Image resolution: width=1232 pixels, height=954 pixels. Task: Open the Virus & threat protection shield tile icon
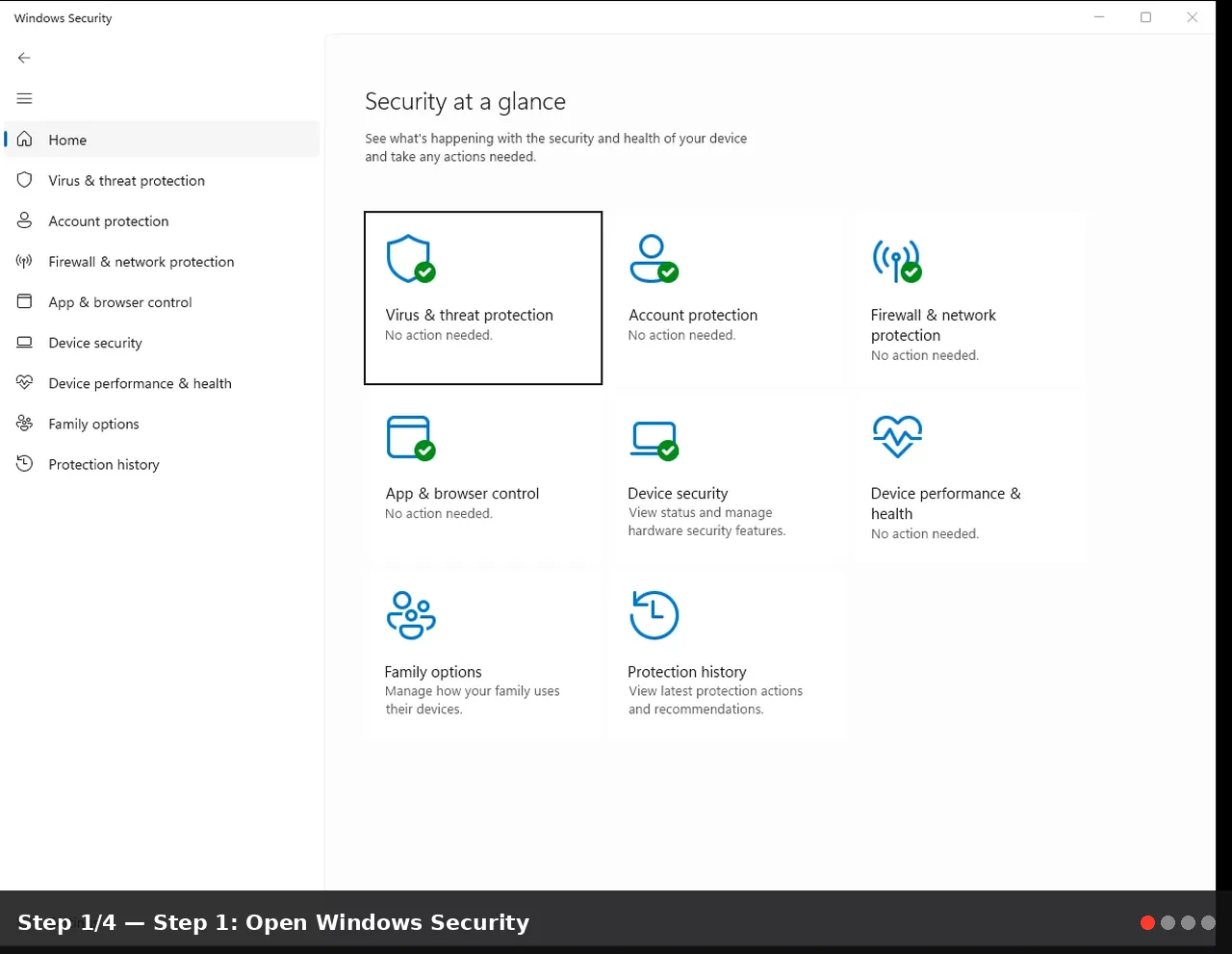click(x=411, y=259)
